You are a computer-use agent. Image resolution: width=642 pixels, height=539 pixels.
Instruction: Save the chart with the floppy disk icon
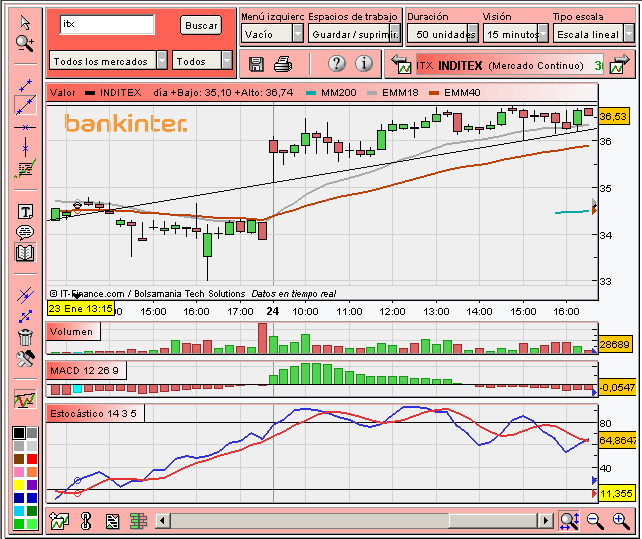click(256, 64)
